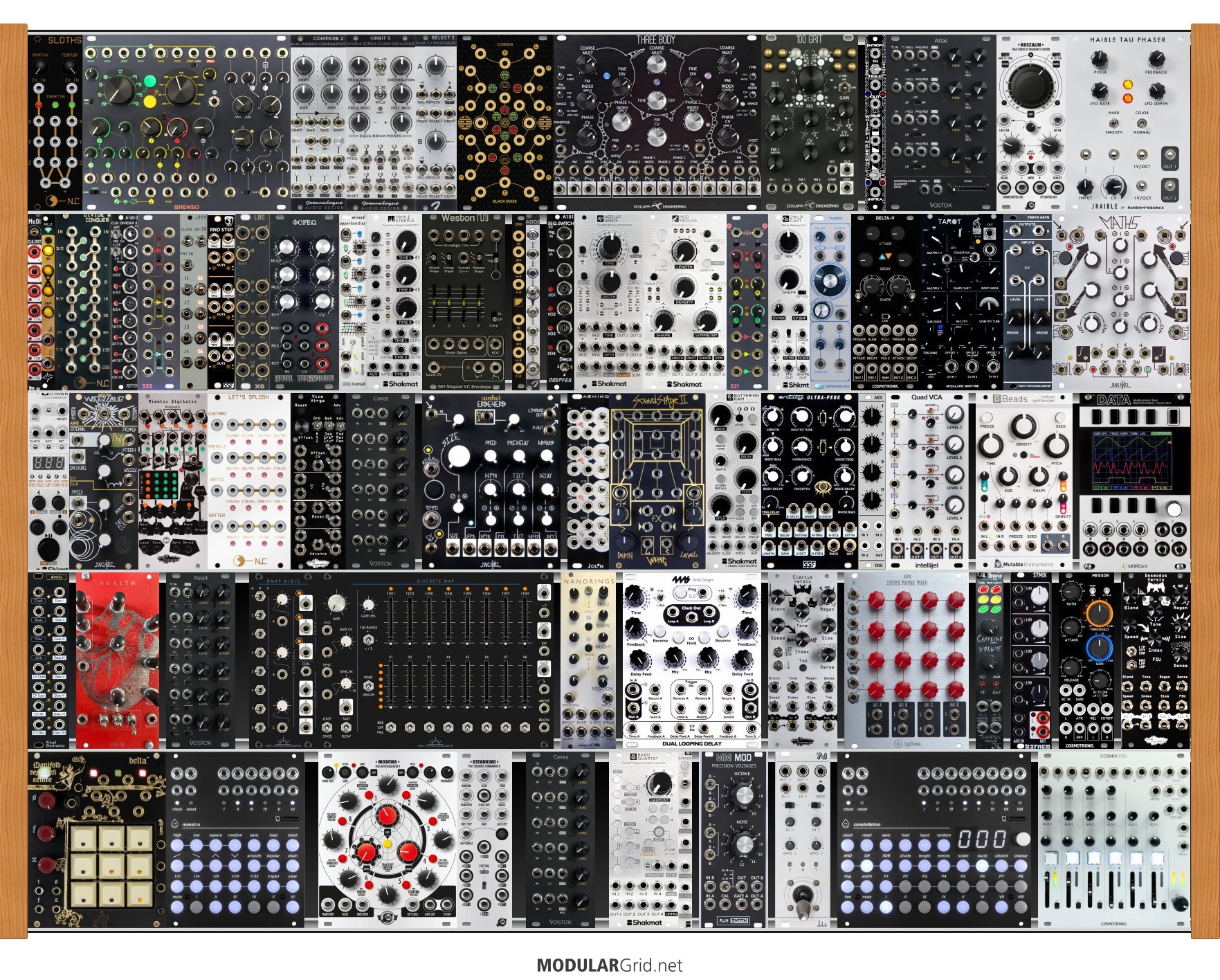This screenshot has width=1220, height=980.
Task: Select the Nanorings module
Action: pos(588,660)
